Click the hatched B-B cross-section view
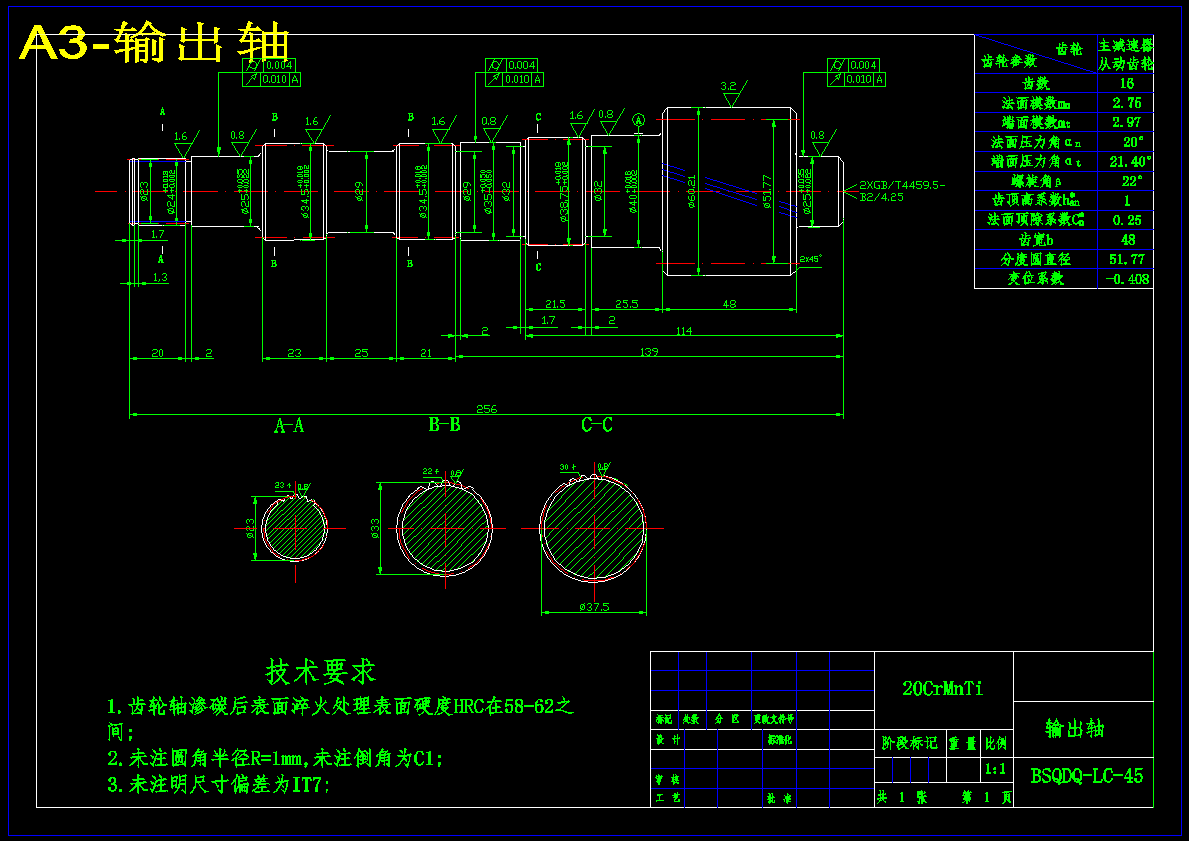Image resolution: width=1189 pixels, height=841 pixels. pyautogui.click(x=444, y=528)
